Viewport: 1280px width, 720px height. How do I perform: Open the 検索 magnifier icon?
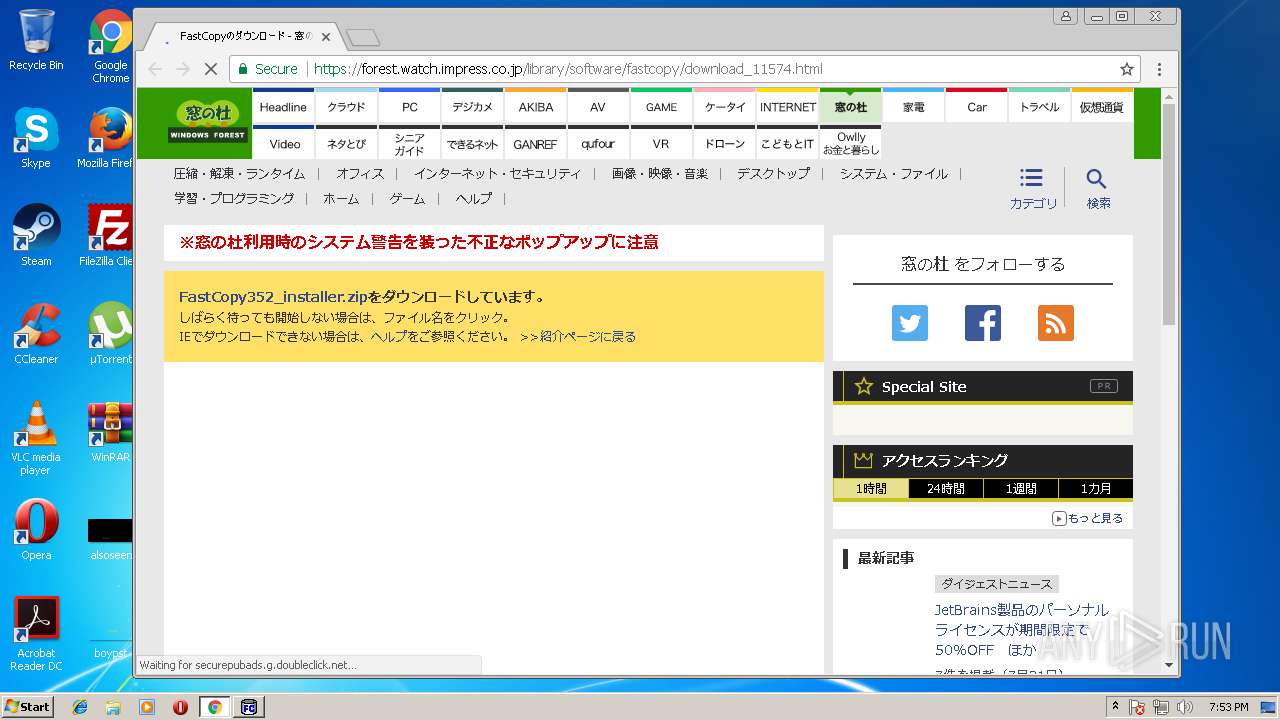(x=1097, y=188)
